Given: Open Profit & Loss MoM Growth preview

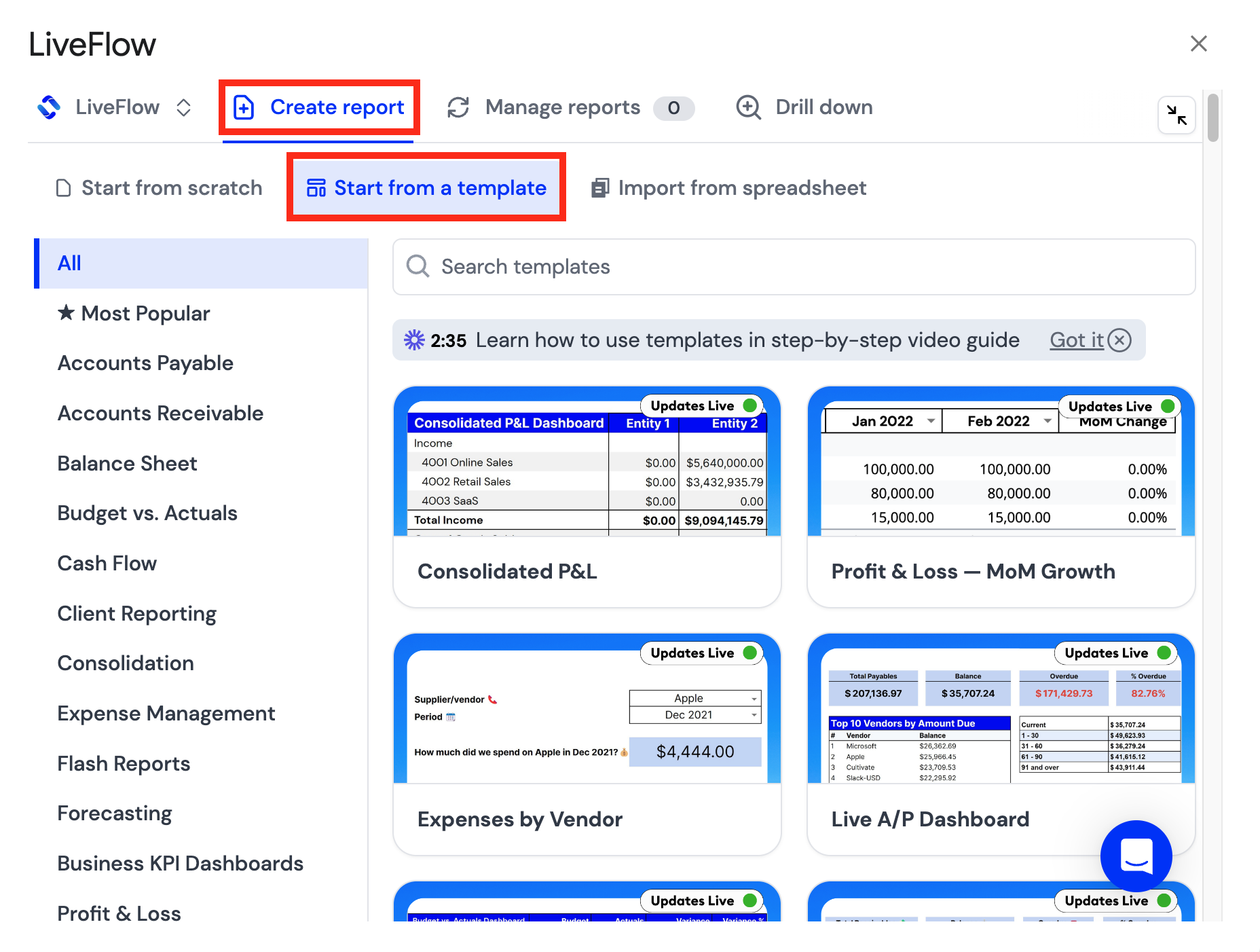Looking at the screenshot, I should pyautogui.click(x=1001, y=461).
